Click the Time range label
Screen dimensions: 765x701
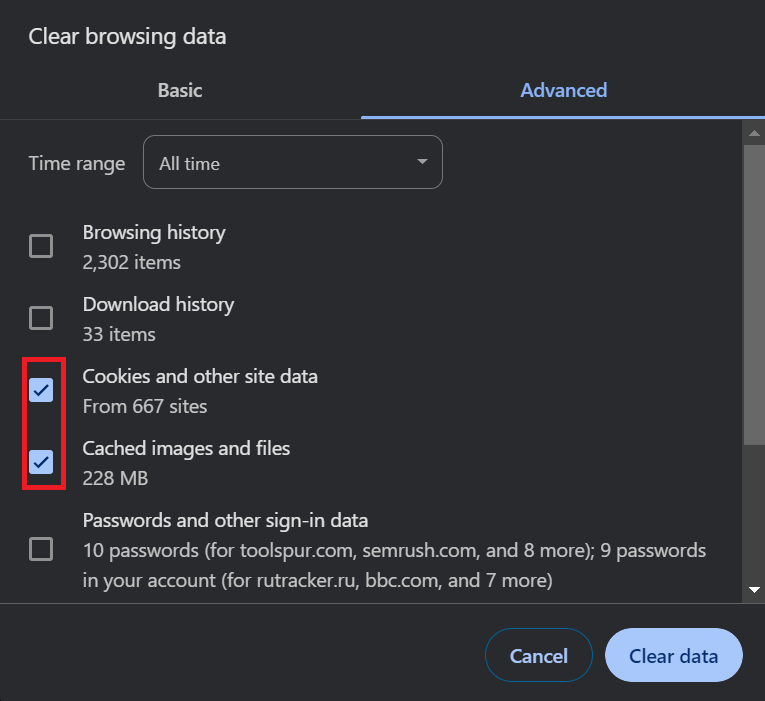[77, 164]
